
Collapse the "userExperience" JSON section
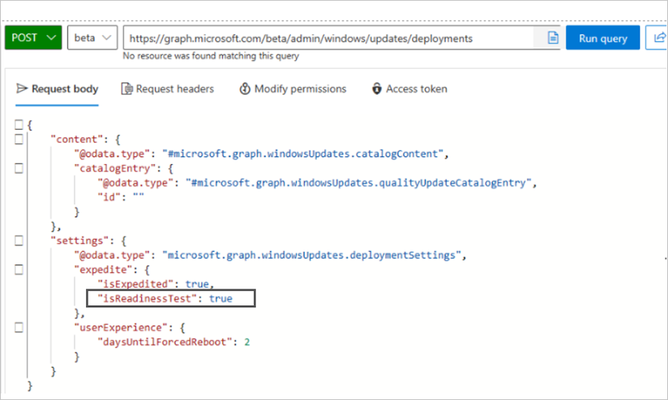19,328
